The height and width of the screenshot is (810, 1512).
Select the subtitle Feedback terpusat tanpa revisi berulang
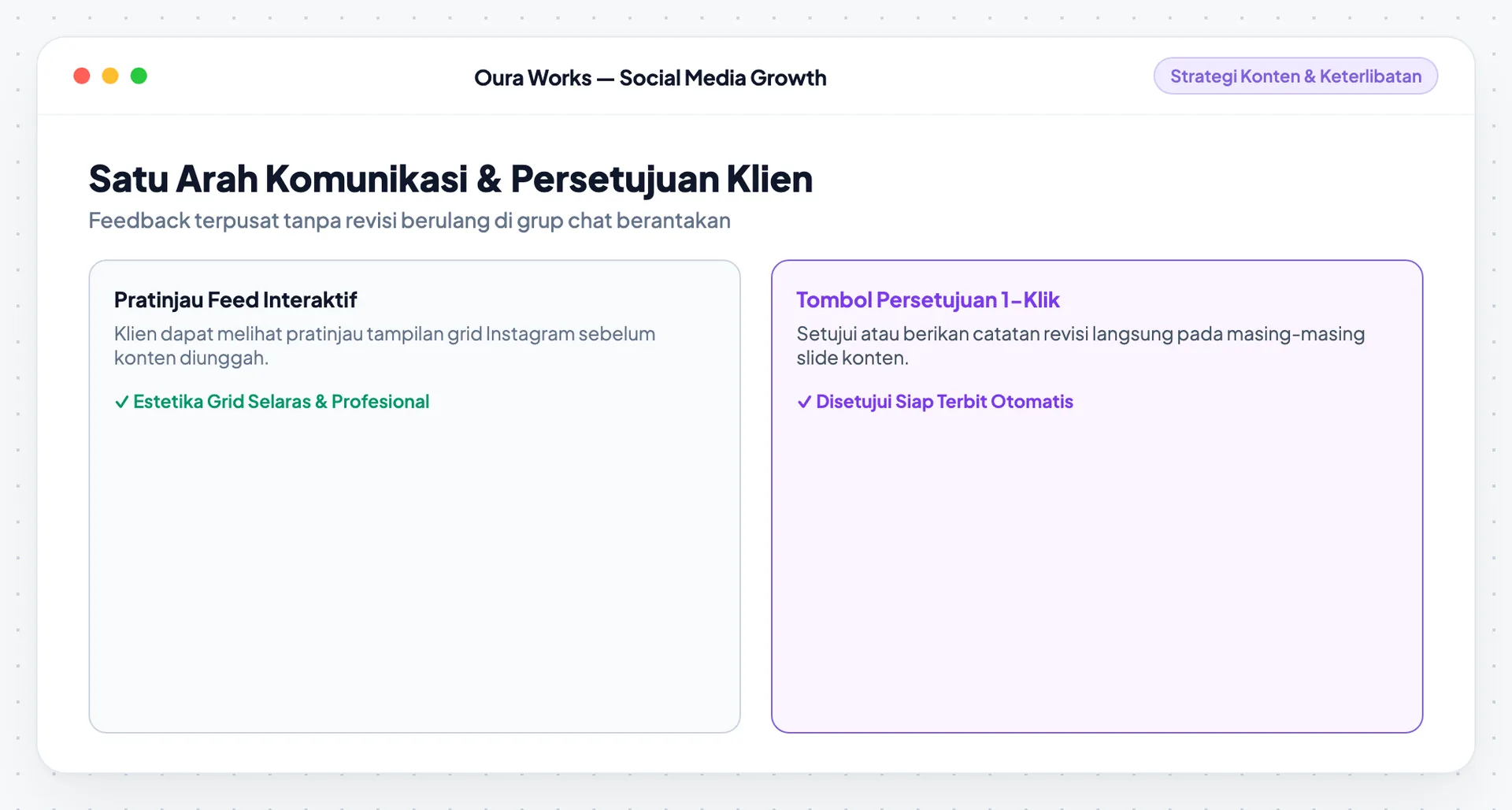pyautogui.click(x=409, y=221)
